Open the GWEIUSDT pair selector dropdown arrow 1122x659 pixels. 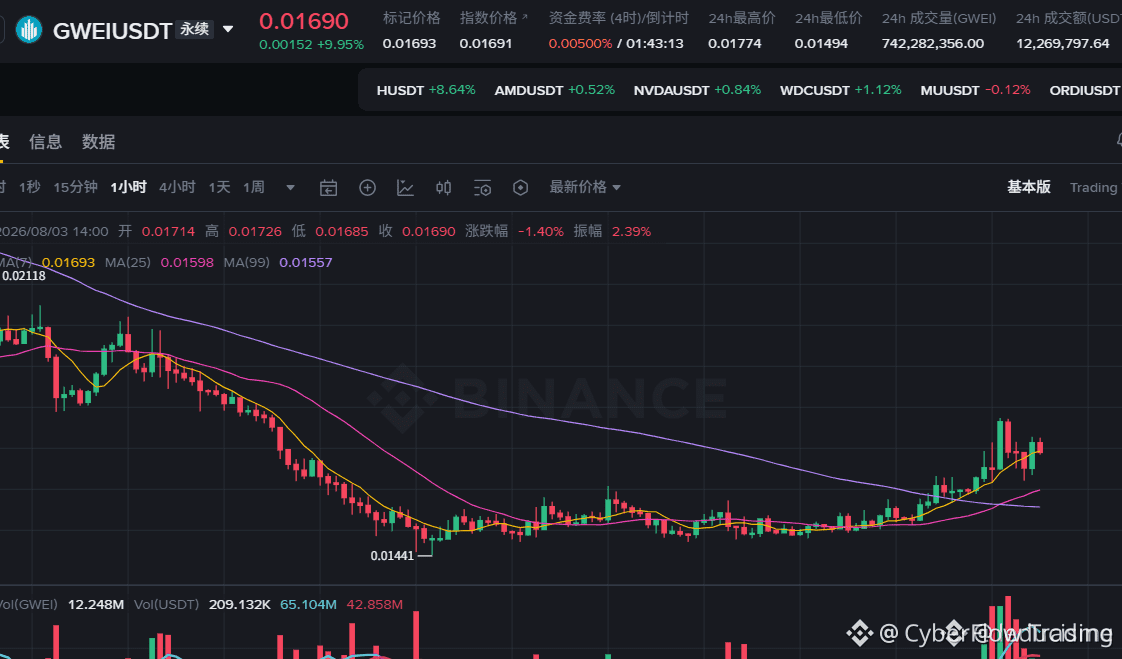click(x=228, y=29)
